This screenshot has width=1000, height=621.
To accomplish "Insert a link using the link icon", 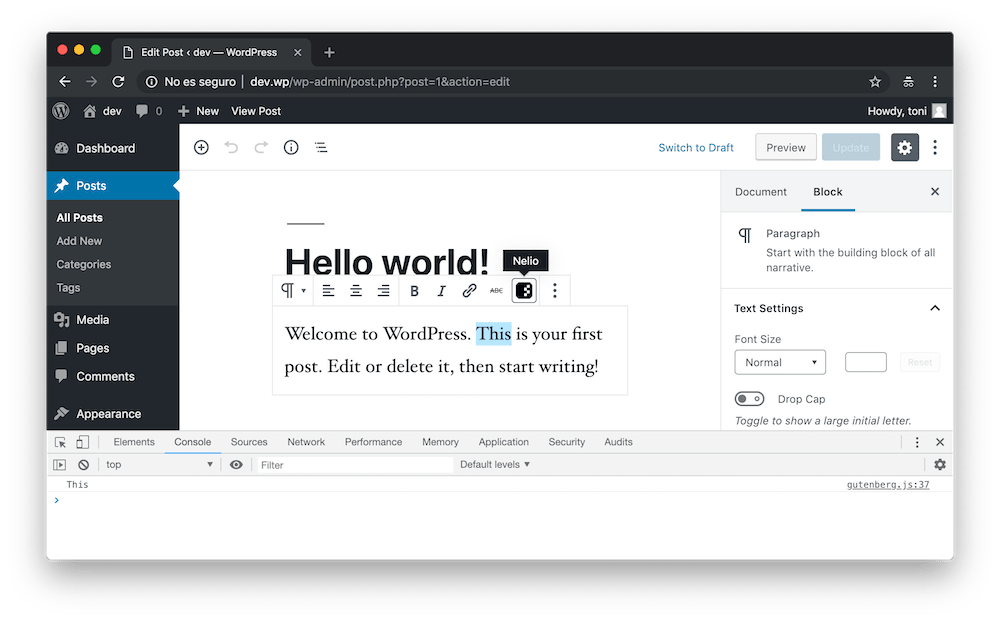I will click(x=469, y=291).
